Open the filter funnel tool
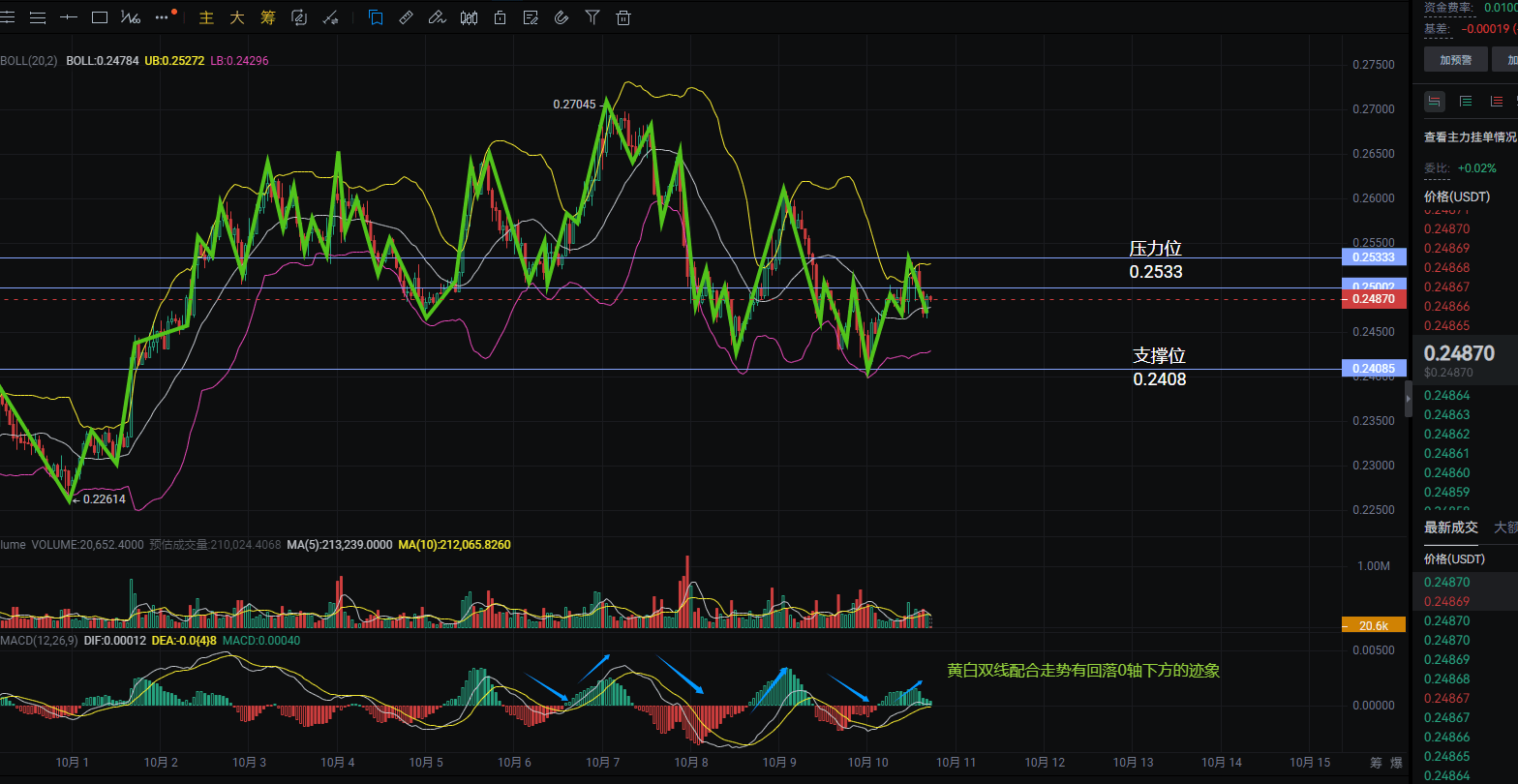 click(x=592, y=17)
